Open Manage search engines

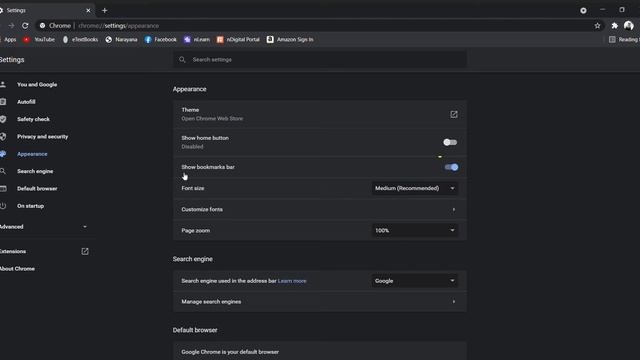320,302
